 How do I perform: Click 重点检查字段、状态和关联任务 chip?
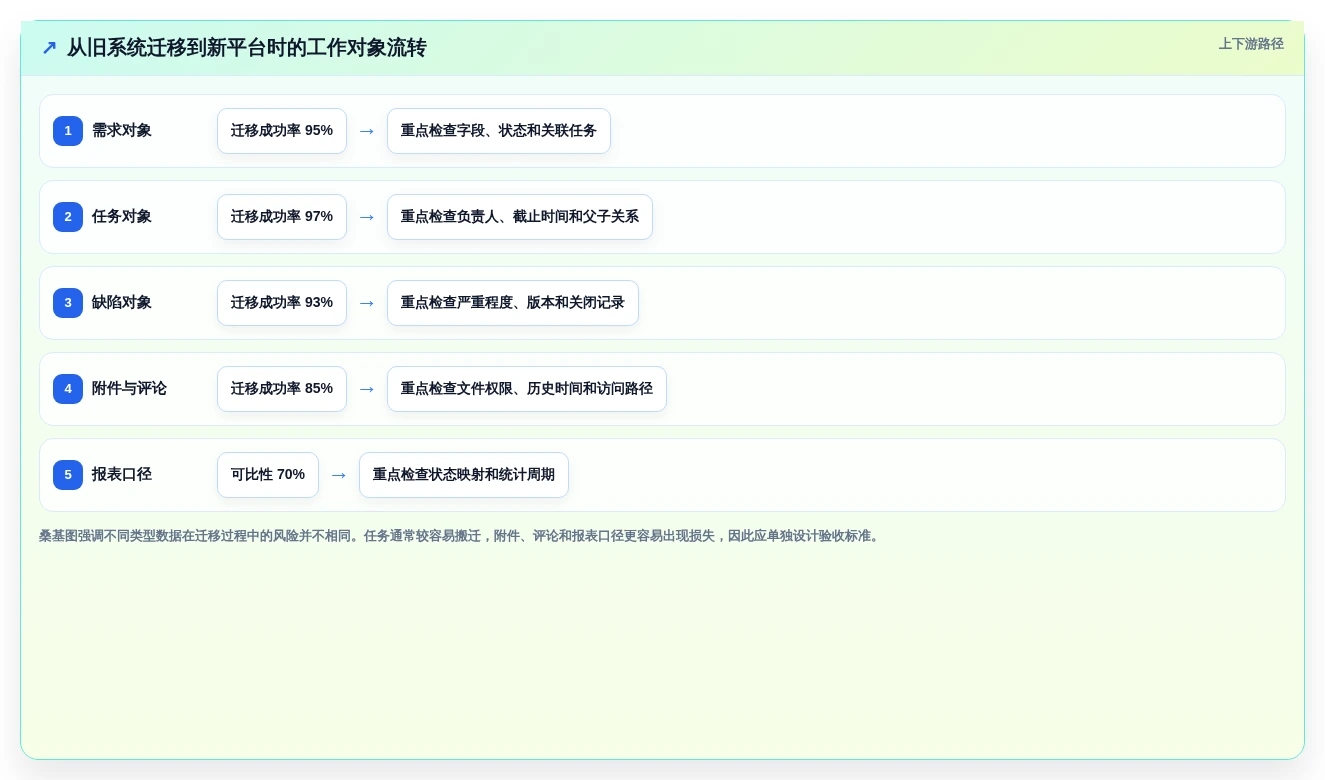pos(499,131)
